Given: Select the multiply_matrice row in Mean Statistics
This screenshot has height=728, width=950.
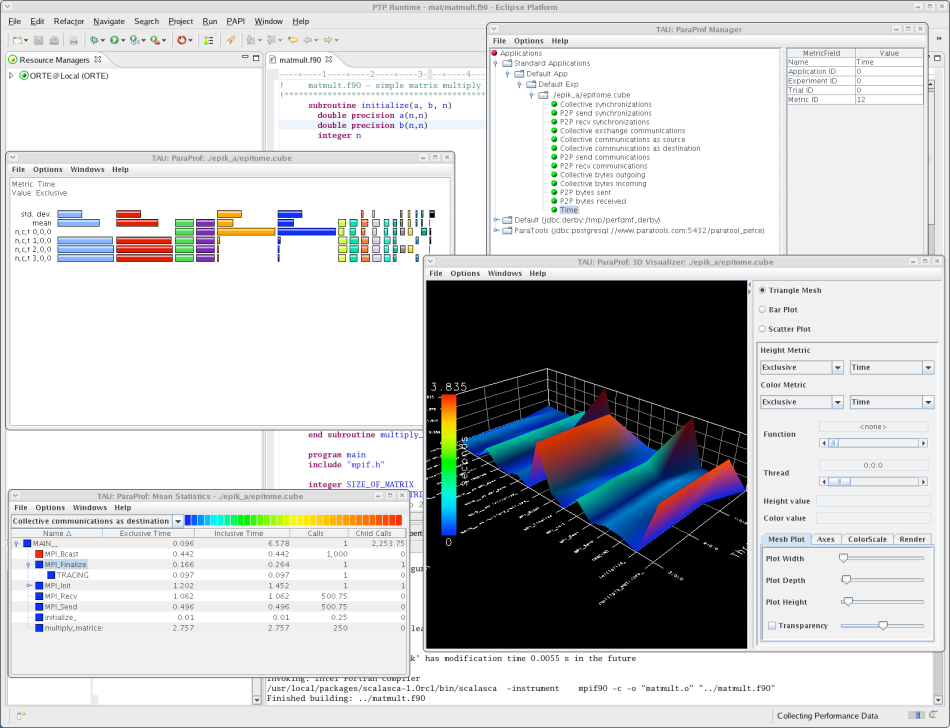Looking at the screenshot, I should pos(208,628).
